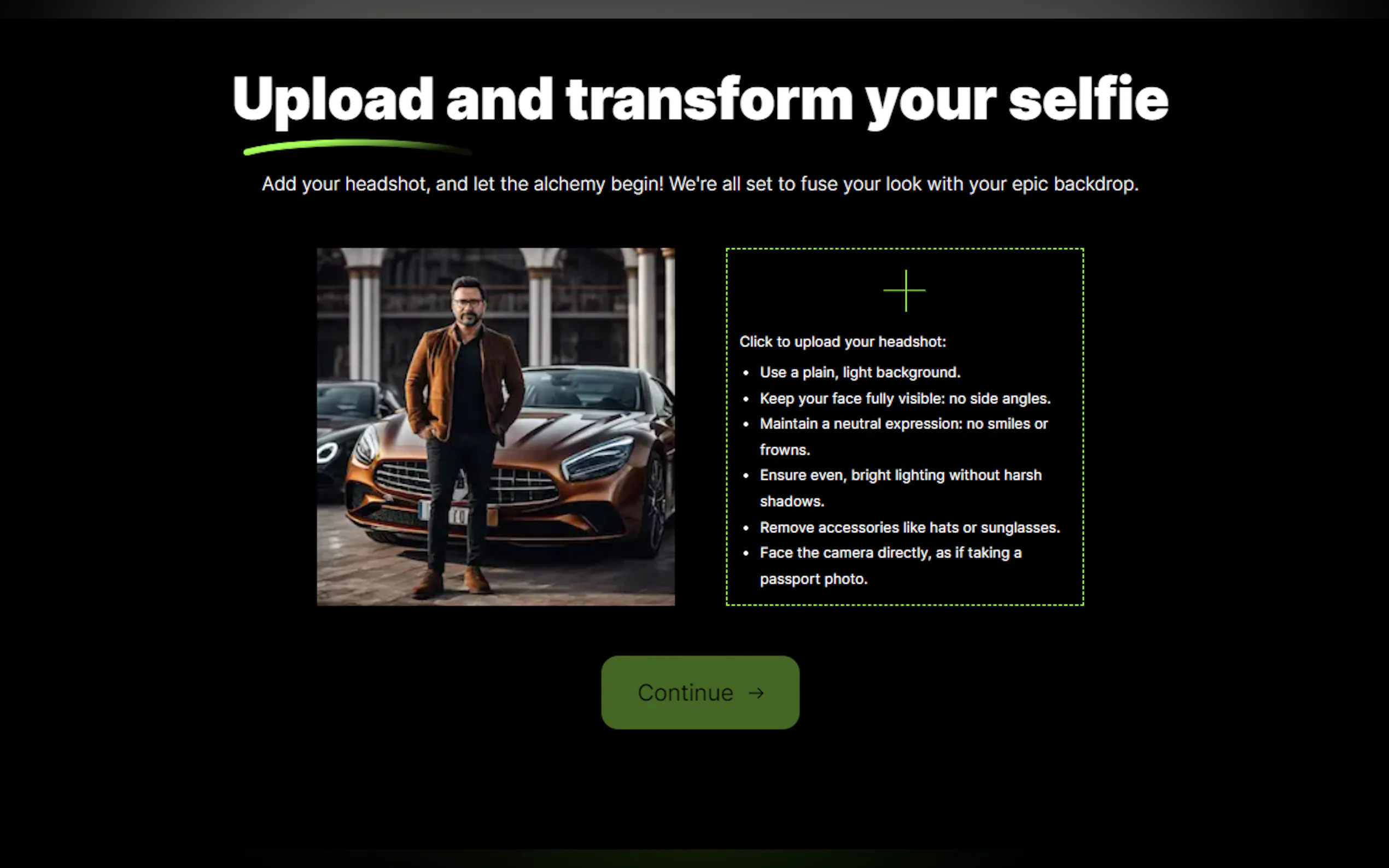Image resolution: width=1389 pixels, height=868 pixels.
Task: Click the 'Remove accessories like hats' tip
Action: click(909, 527)
